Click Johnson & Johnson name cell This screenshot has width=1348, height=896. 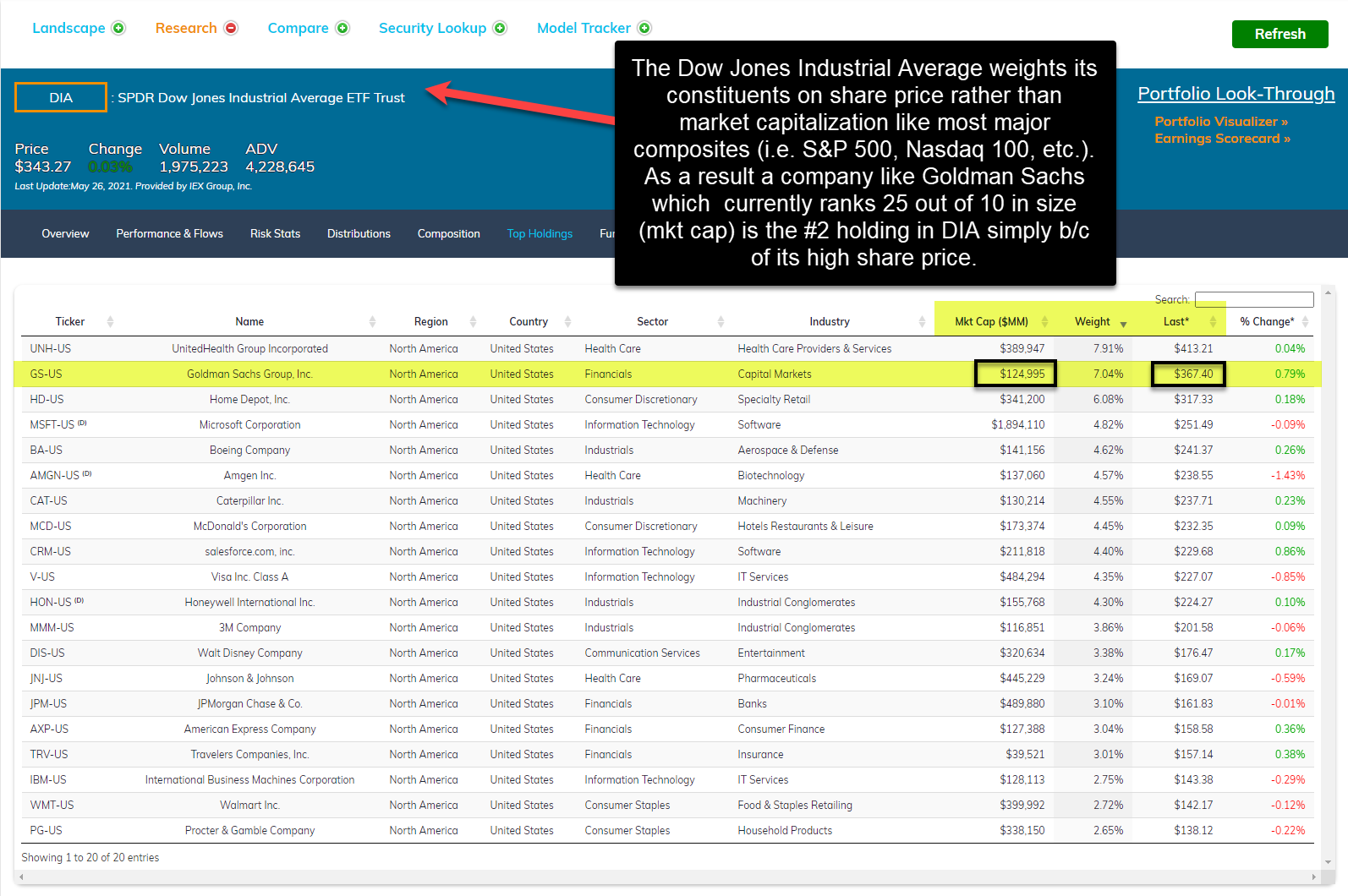tap(249, 679)
